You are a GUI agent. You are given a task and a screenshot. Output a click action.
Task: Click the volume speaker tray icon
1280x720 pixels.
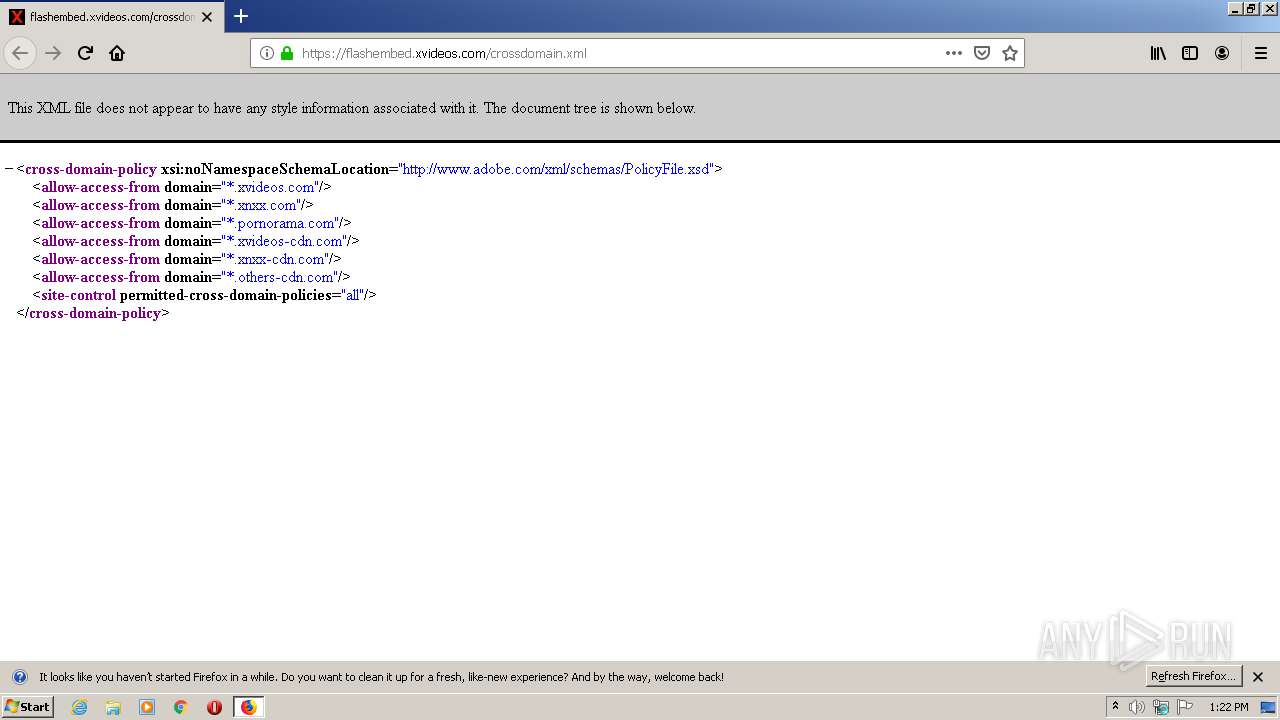(x=1137, y=707)
